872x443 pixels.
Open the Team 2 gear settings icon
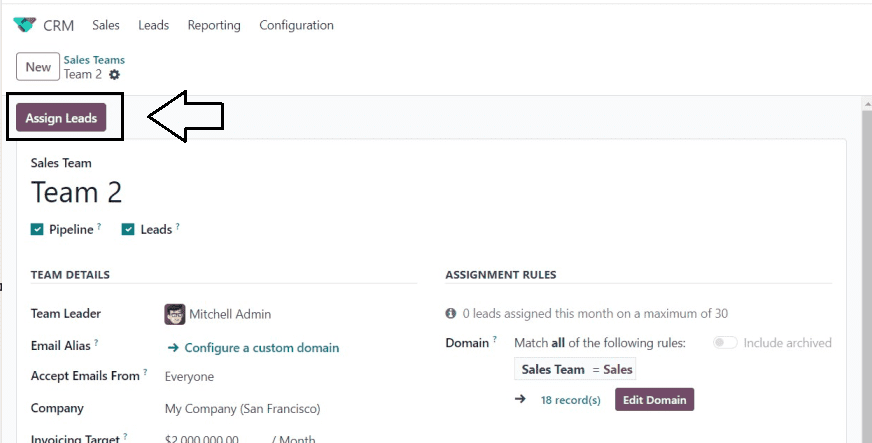click(114, 75)
